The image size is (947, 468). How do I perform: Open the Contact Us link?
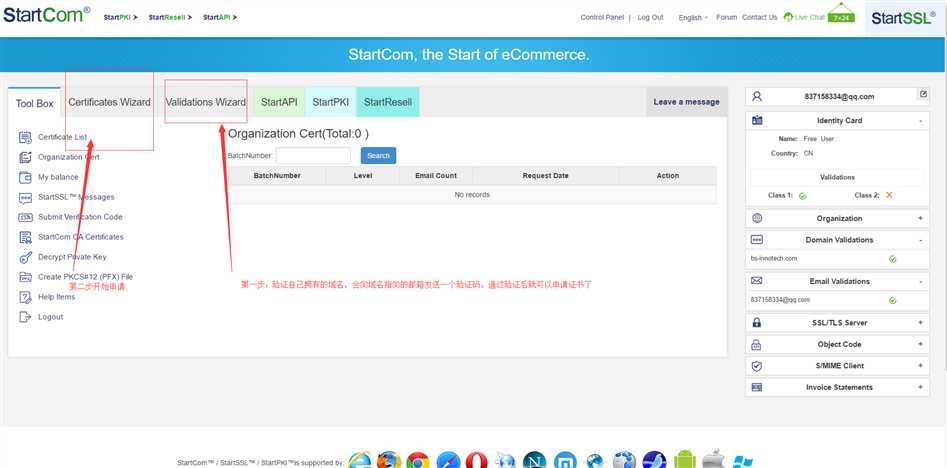point(759,18)
